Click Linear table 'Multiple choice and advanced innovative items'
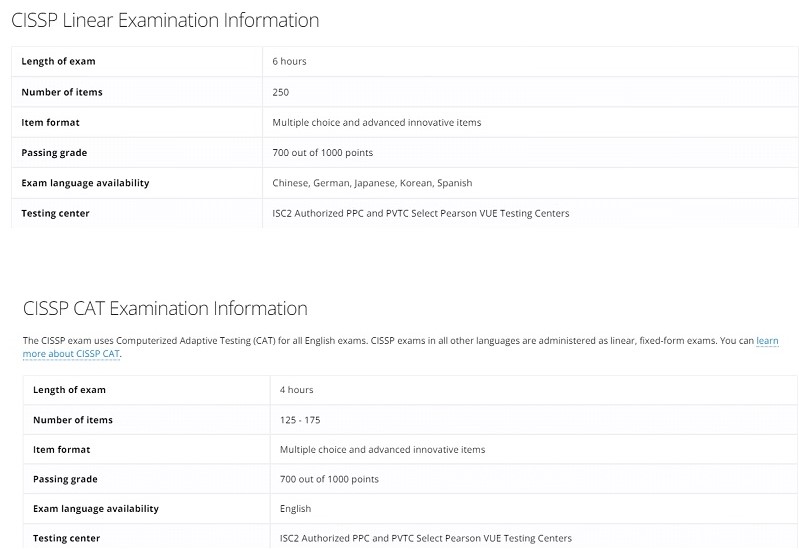 [377, 122]
